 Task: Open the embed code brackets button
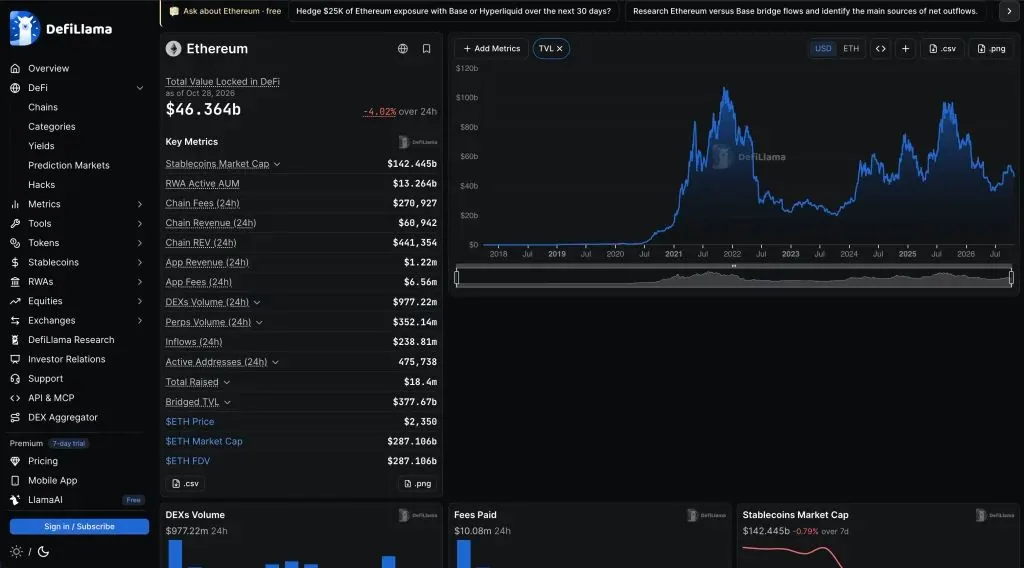[x=880, y=49]
